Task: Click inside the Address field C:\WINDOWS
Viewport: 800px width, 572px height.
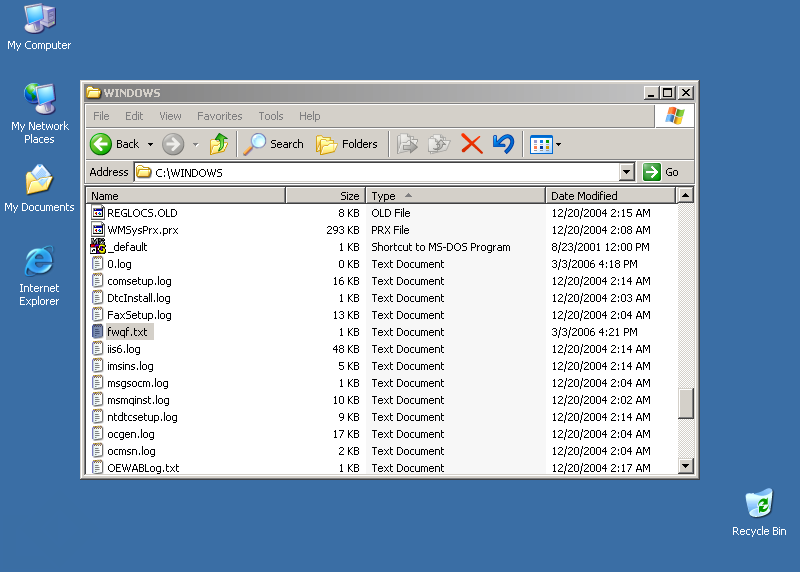Action: [x=377, y=172]
